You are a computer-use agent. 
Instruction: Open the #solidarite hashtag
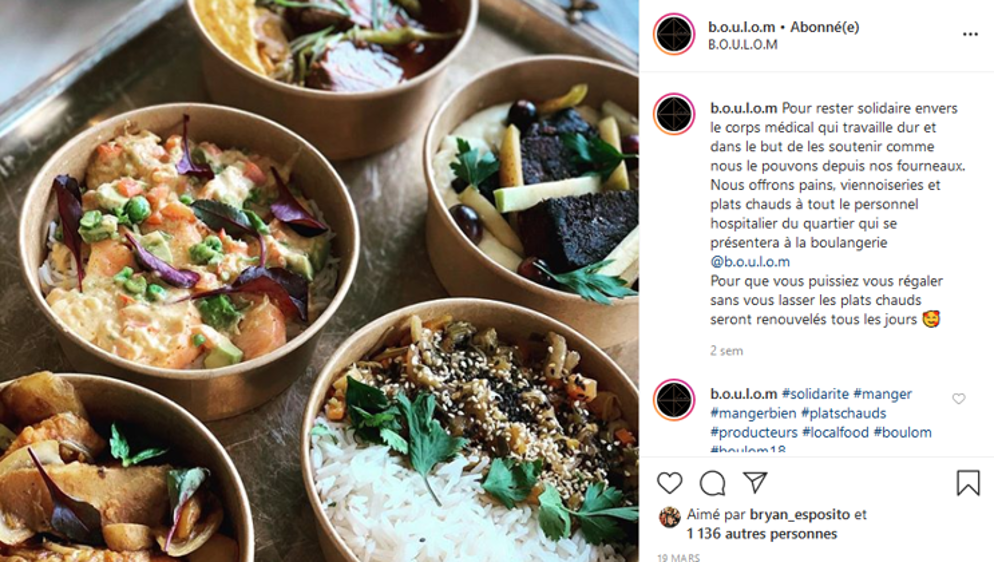click(815, 394)
